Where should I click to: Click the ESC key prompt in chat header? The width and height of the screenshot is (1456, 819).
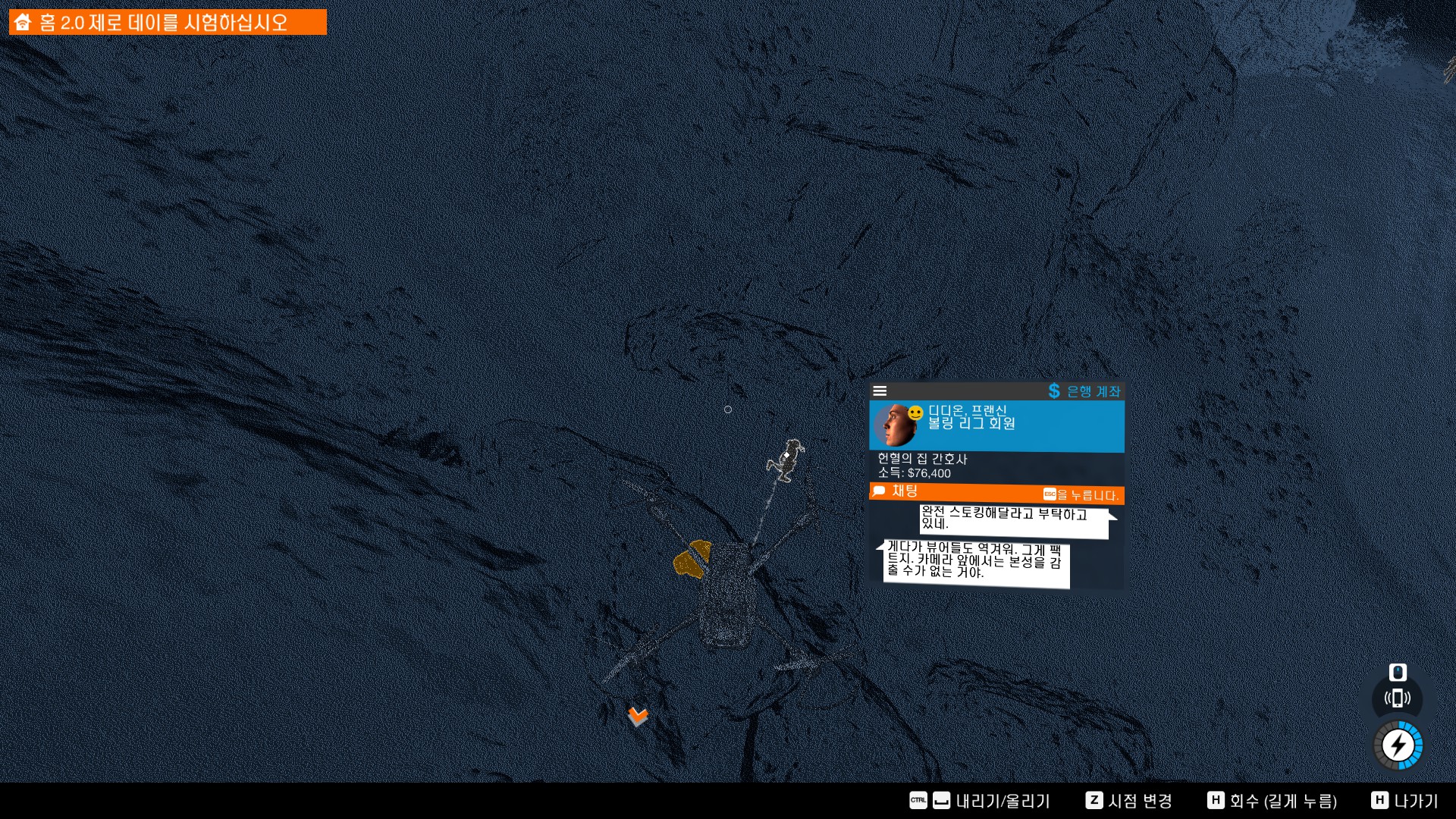(1050, 494)
